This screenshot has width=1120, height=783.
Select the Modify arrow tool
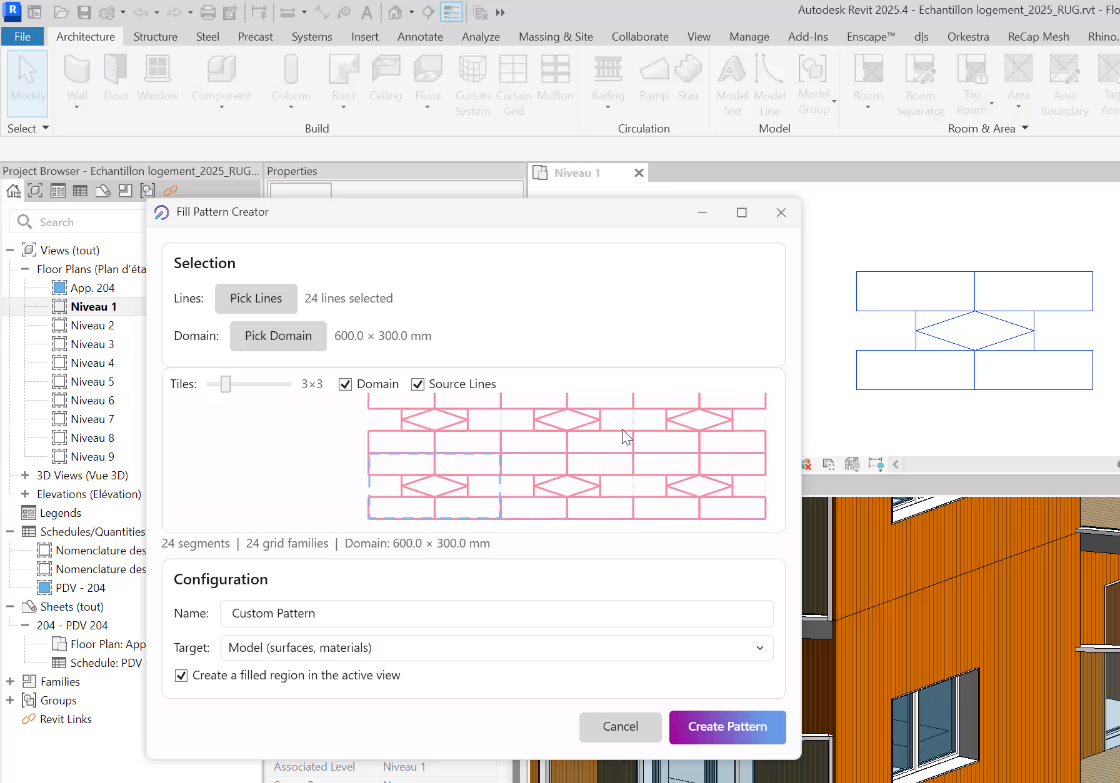(x=27, y=83)
